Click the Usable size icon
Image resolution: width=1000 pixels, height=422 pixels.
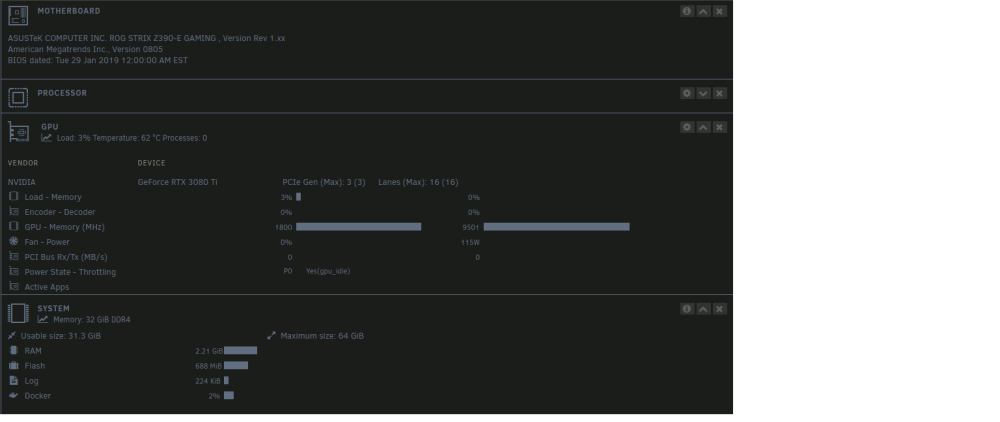(x=12, y=335)
